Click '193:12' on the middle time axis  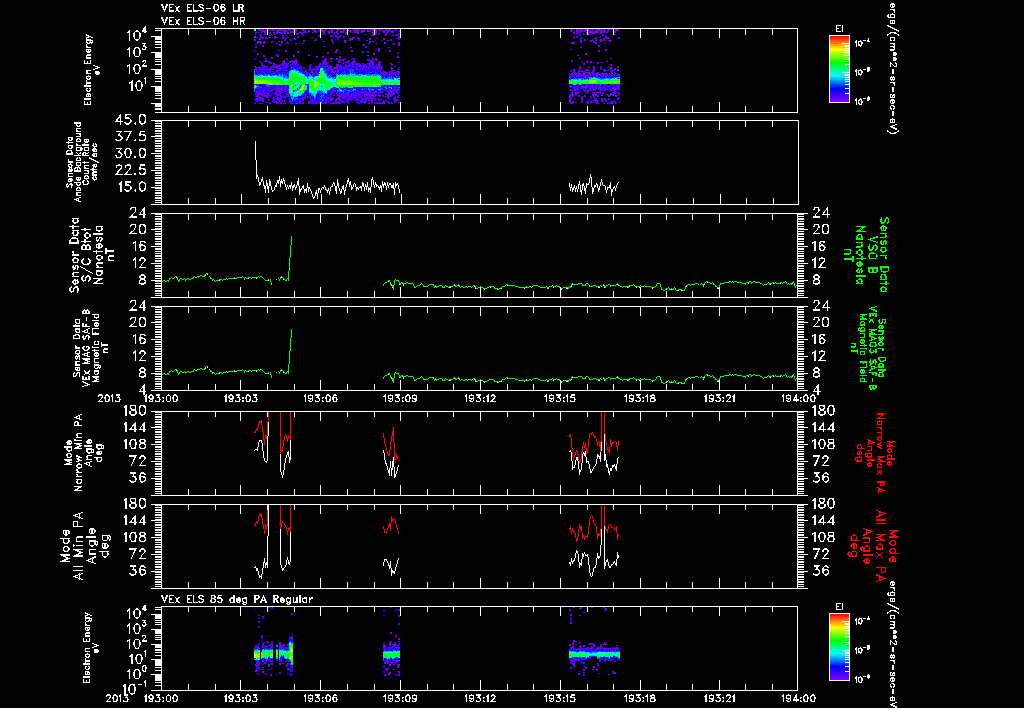pos(480,398)
